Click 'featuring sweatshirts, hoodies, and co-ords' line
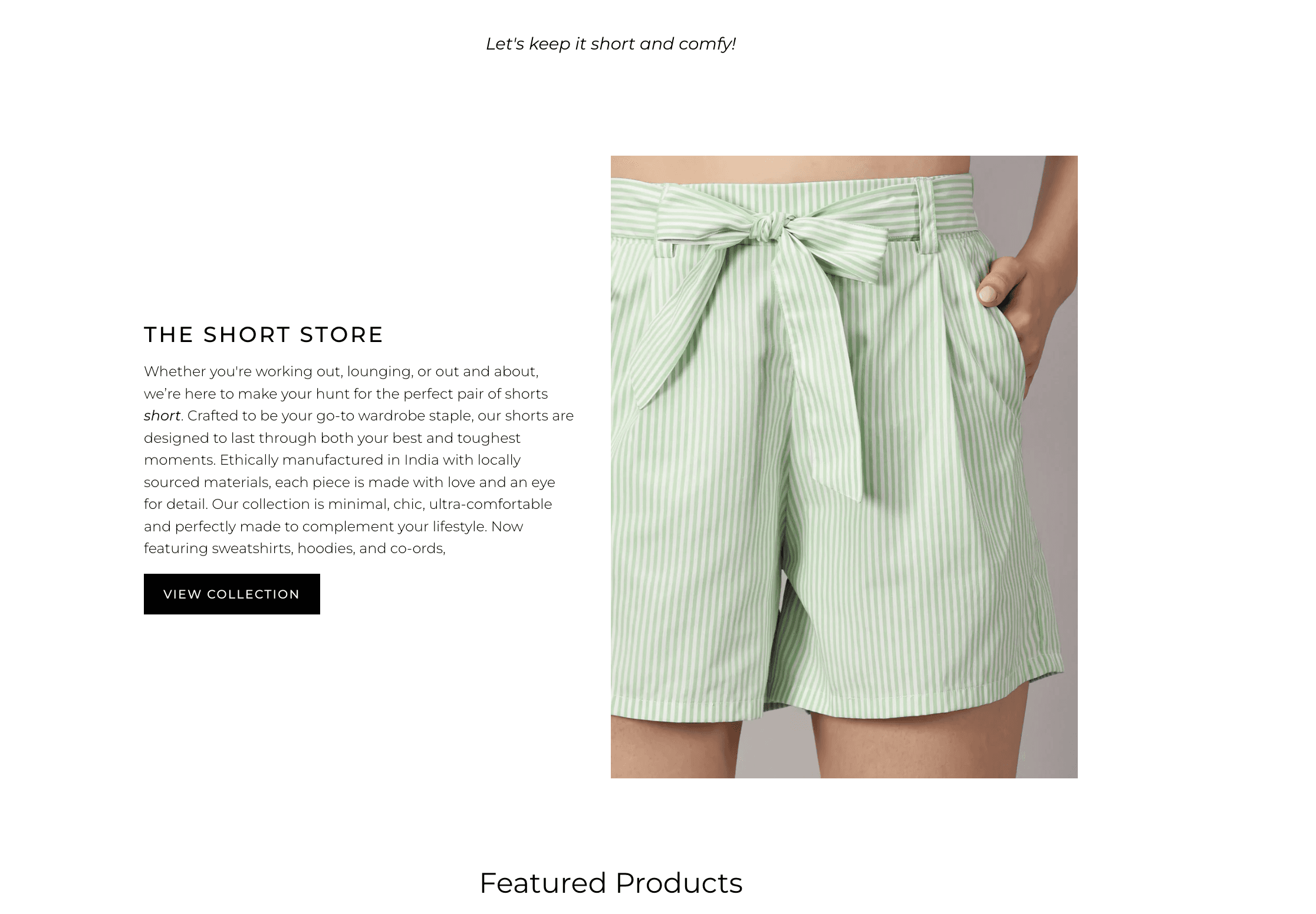 [295, 548]
